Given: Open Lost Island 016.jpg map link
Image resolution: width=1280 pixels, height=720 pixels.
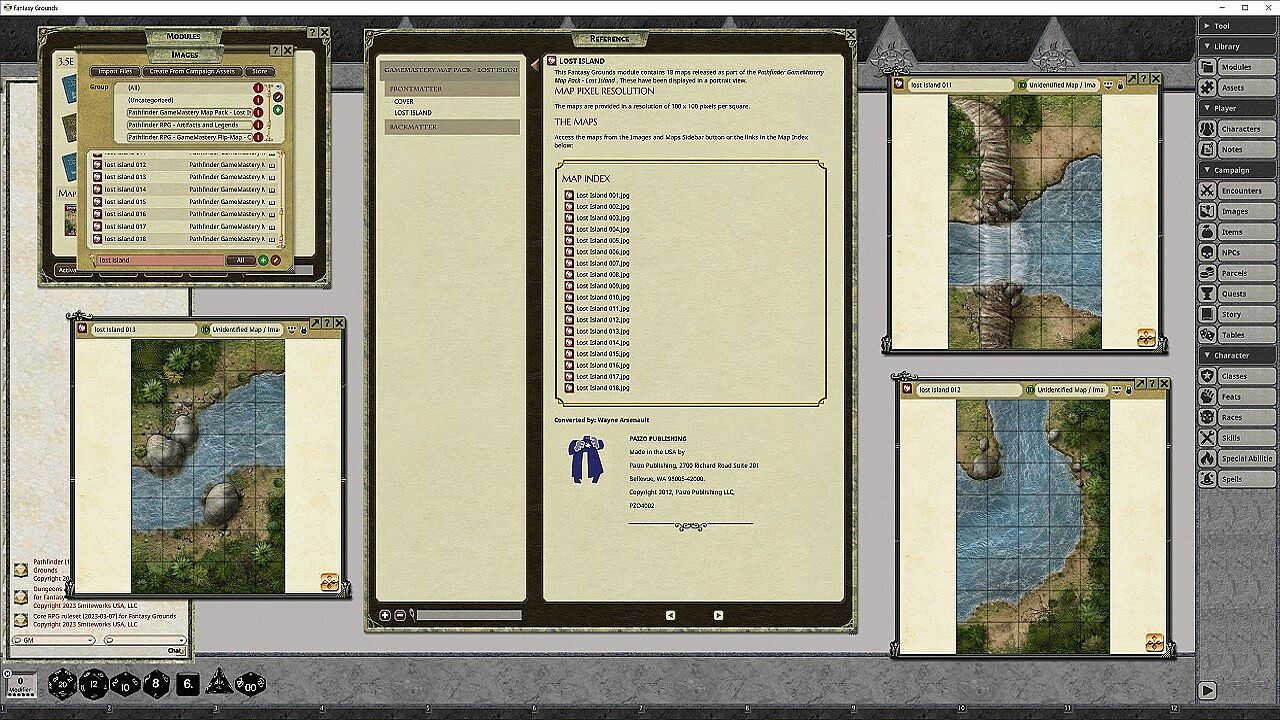Looking at the screenshot, I should (603, 365).
